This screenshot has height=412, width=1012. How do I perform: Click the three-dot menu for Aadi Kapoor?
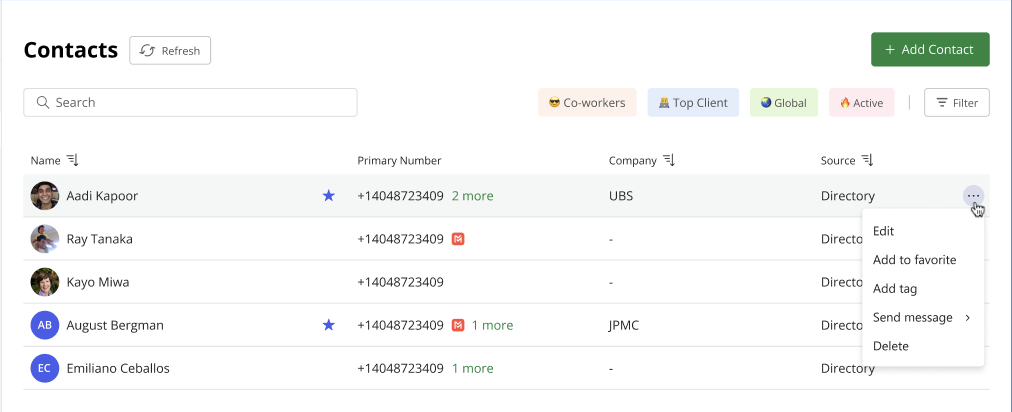click(x=973, y=196)
